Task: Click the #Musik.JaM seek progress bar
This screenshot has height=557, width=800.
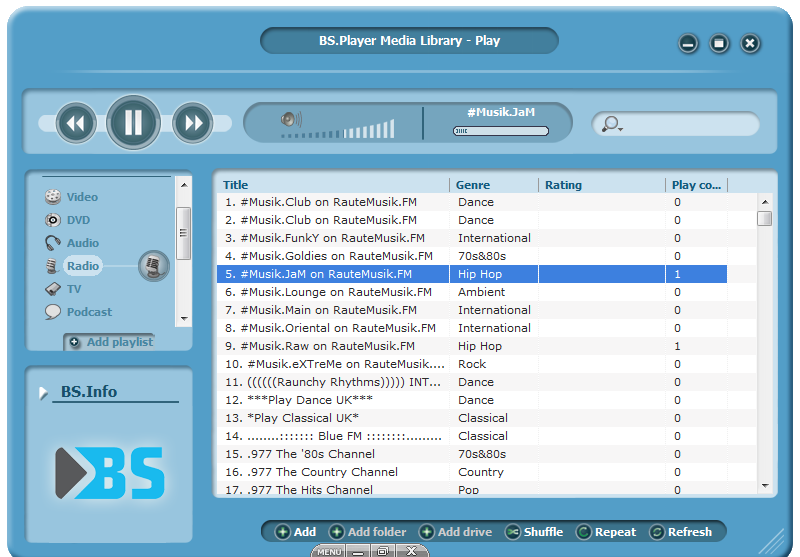Action: point(501,131)
